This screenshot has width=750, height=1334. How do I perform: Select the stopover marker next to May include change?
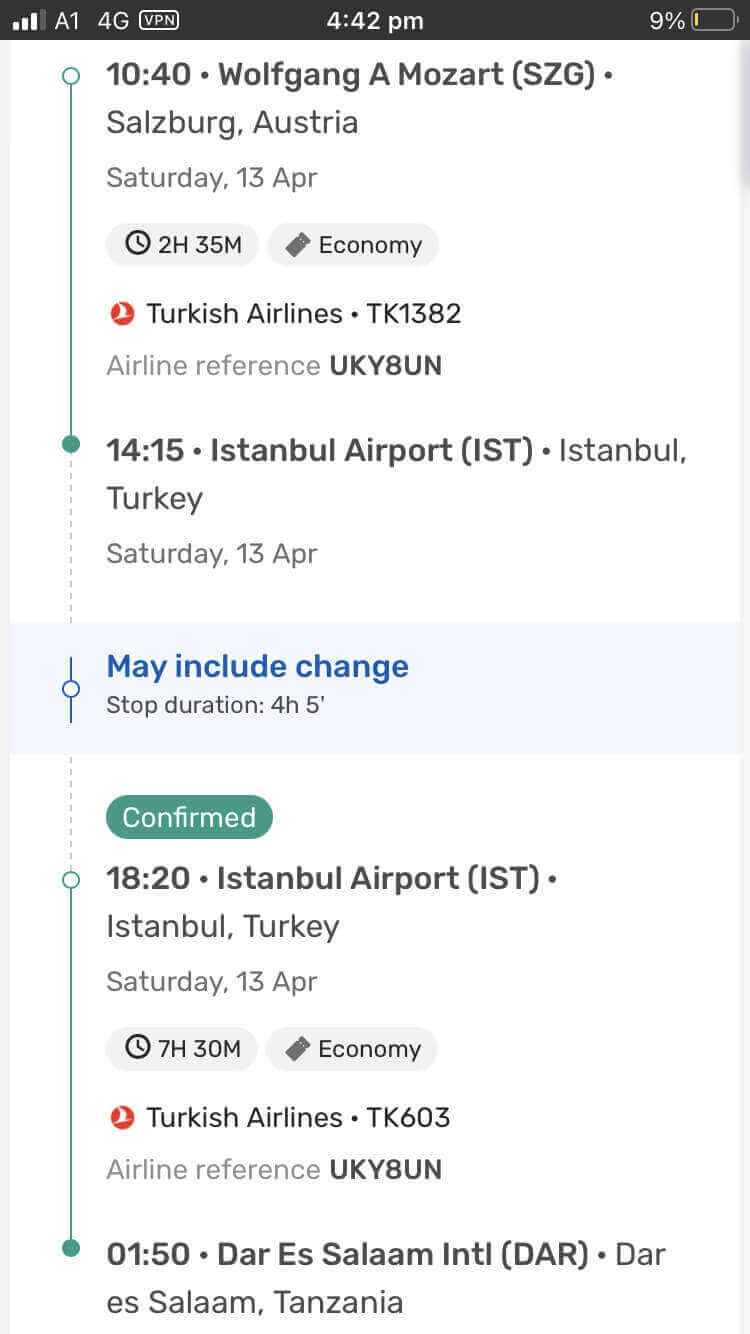coord(70,688)
